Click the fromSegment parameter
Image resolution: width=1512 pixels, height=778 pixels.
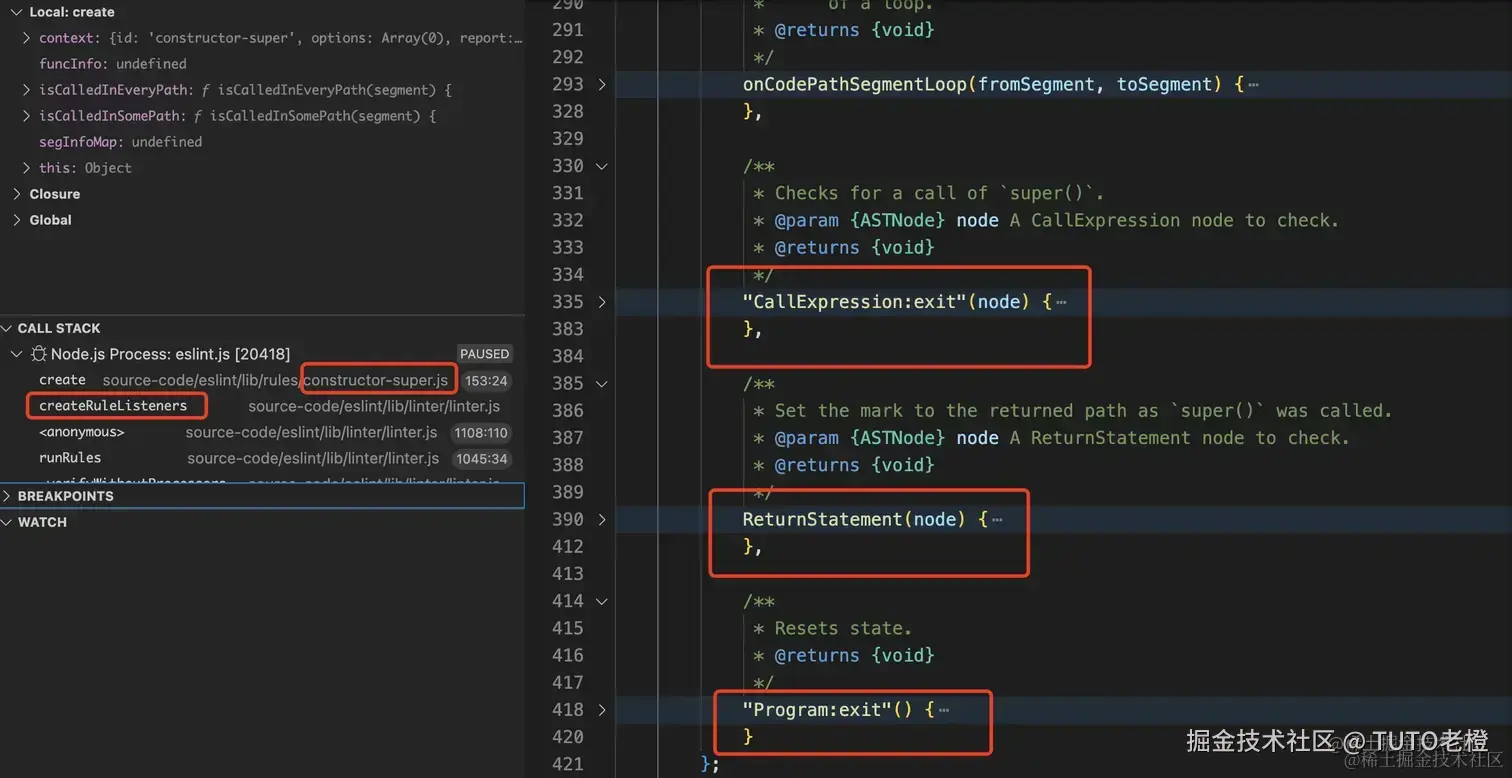[x=1036, y=84]
